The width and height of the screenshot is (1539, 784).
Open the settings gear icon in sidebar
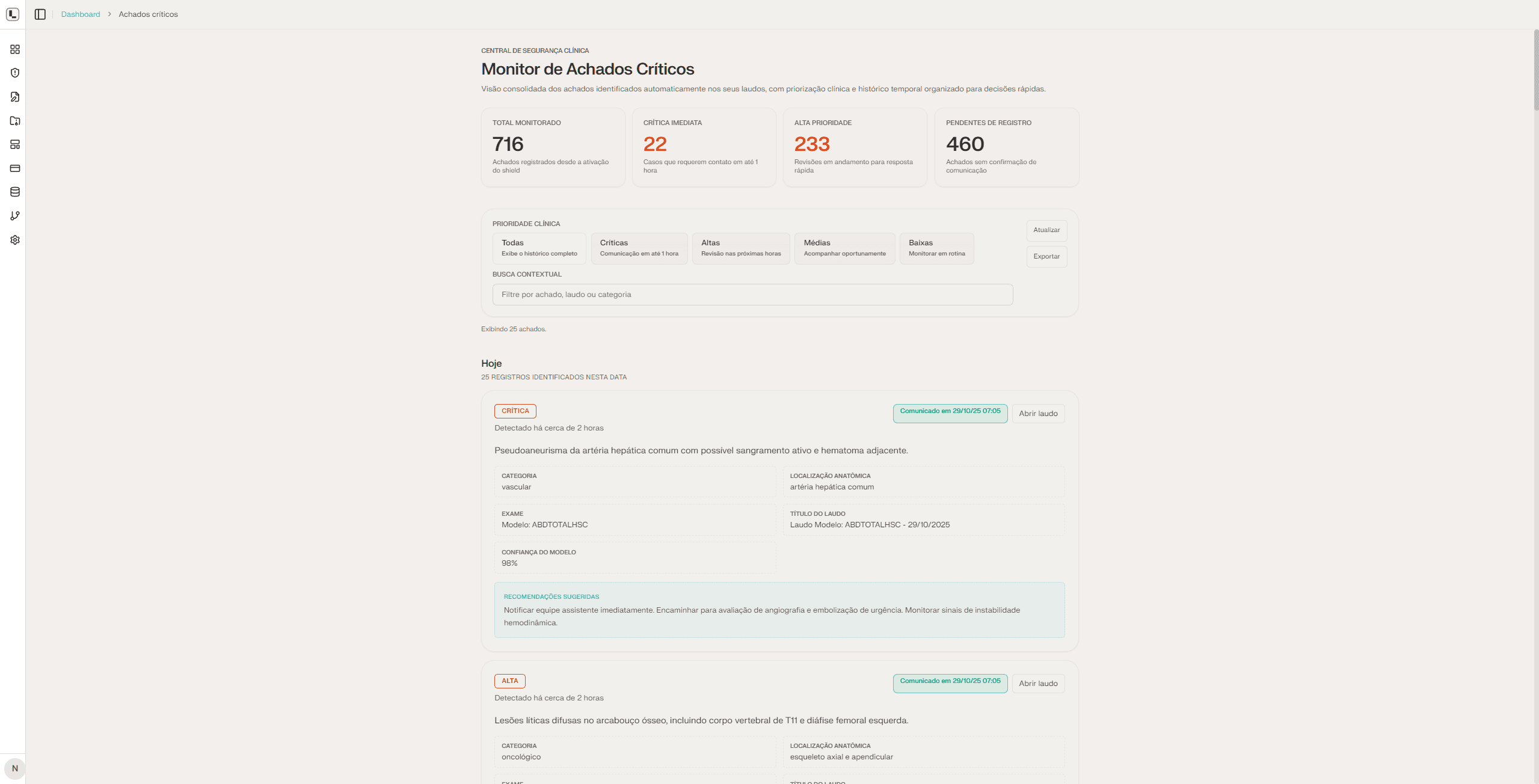coord(15,240)
